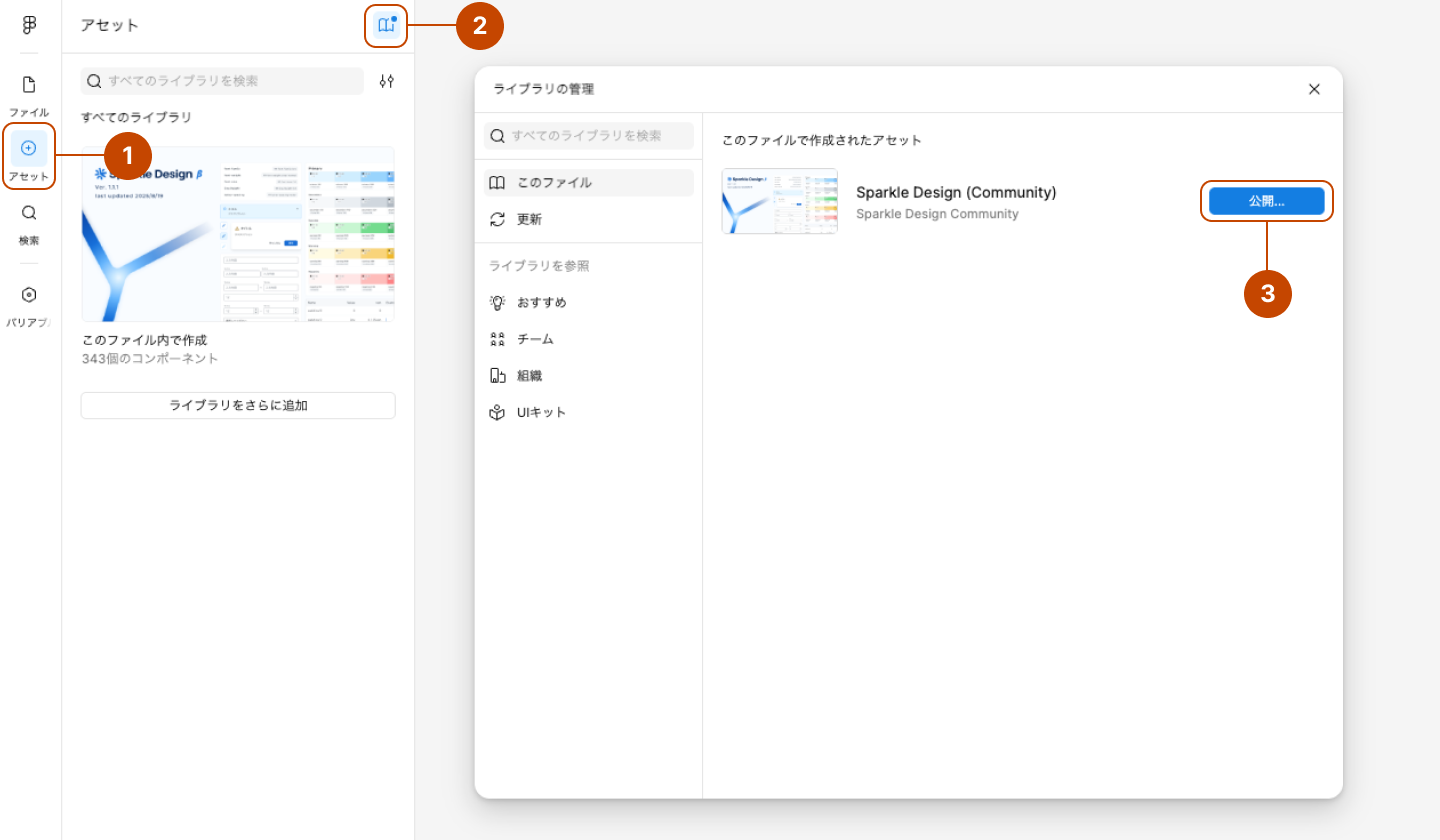Click the ライブラリを参照 section label
Image resolution: width=1440 pixels, height=840 pixels.
click(x=539, y=265)
